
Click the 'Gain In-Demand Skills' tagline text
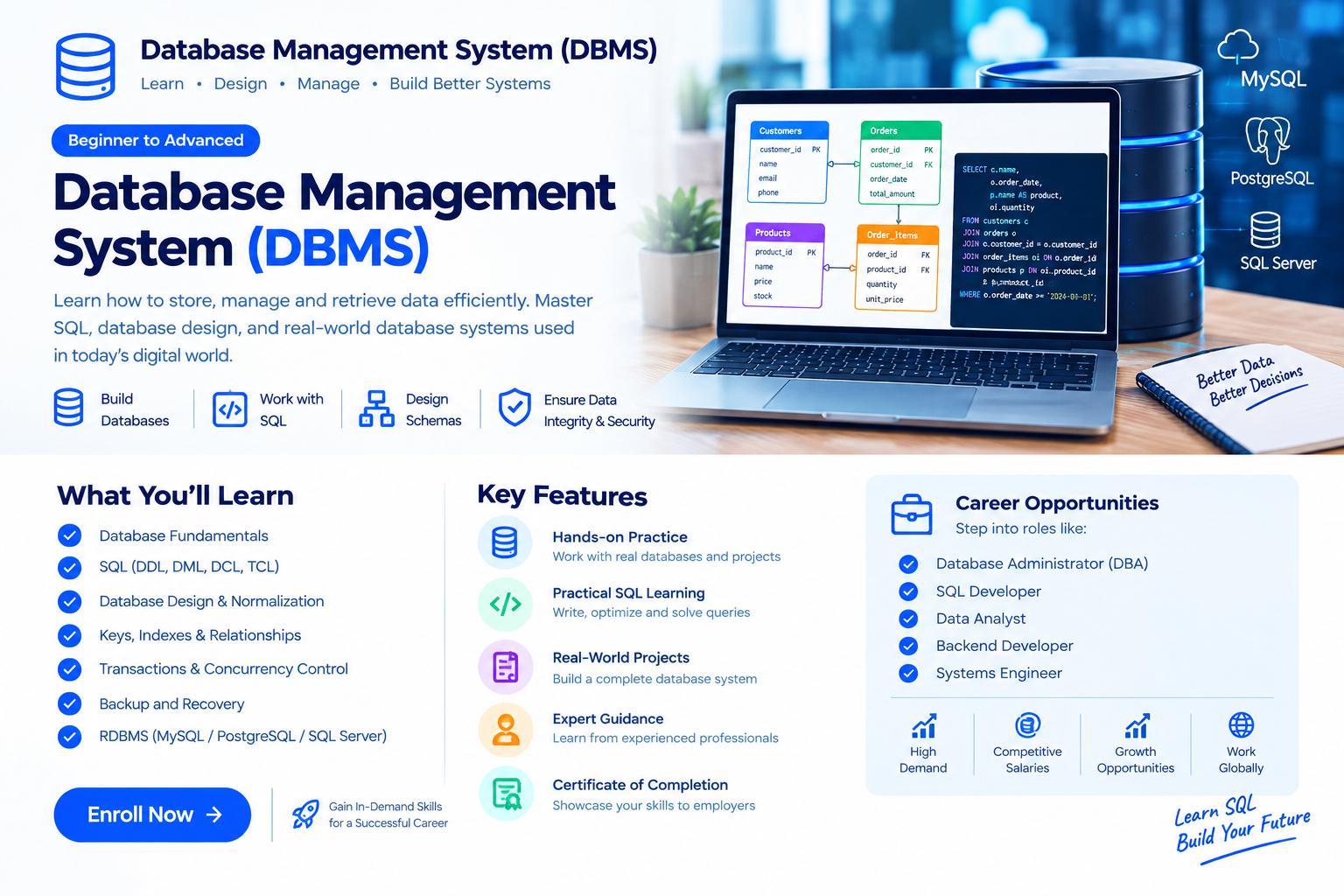pos(385,807)
